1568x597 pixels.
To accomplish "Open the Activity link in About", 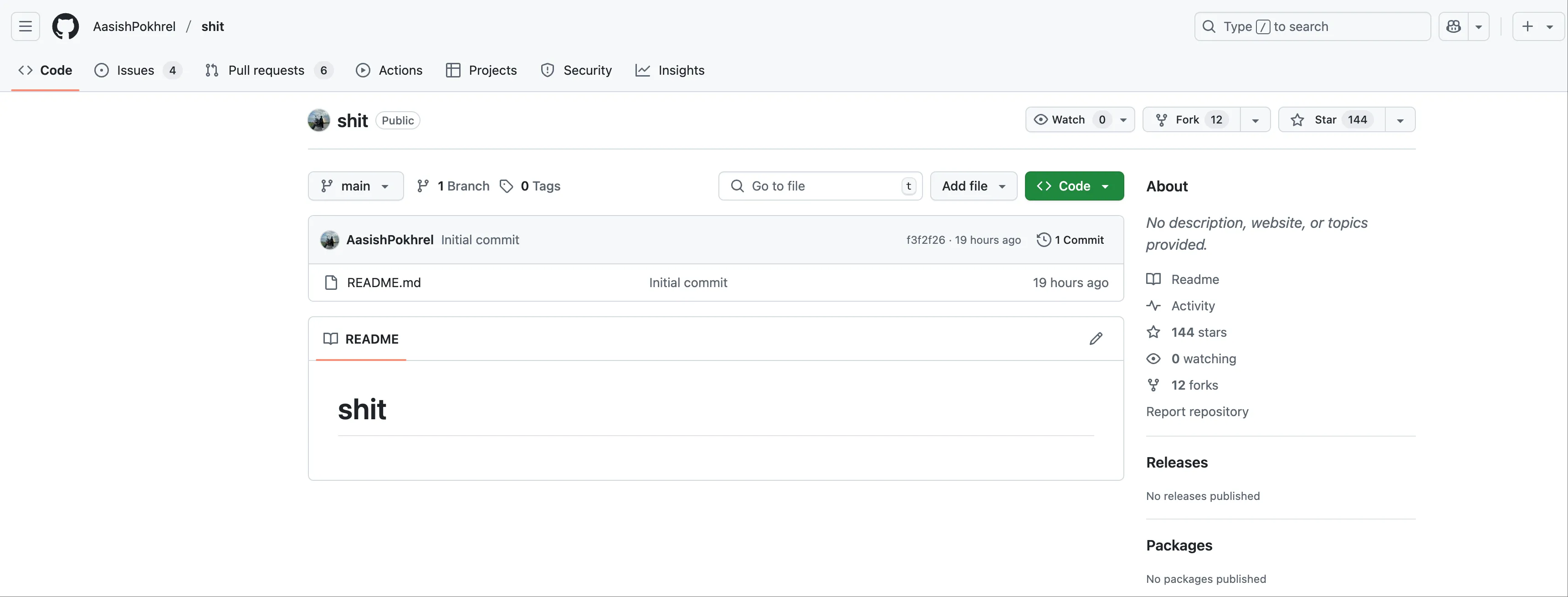I will (1180, 305).
